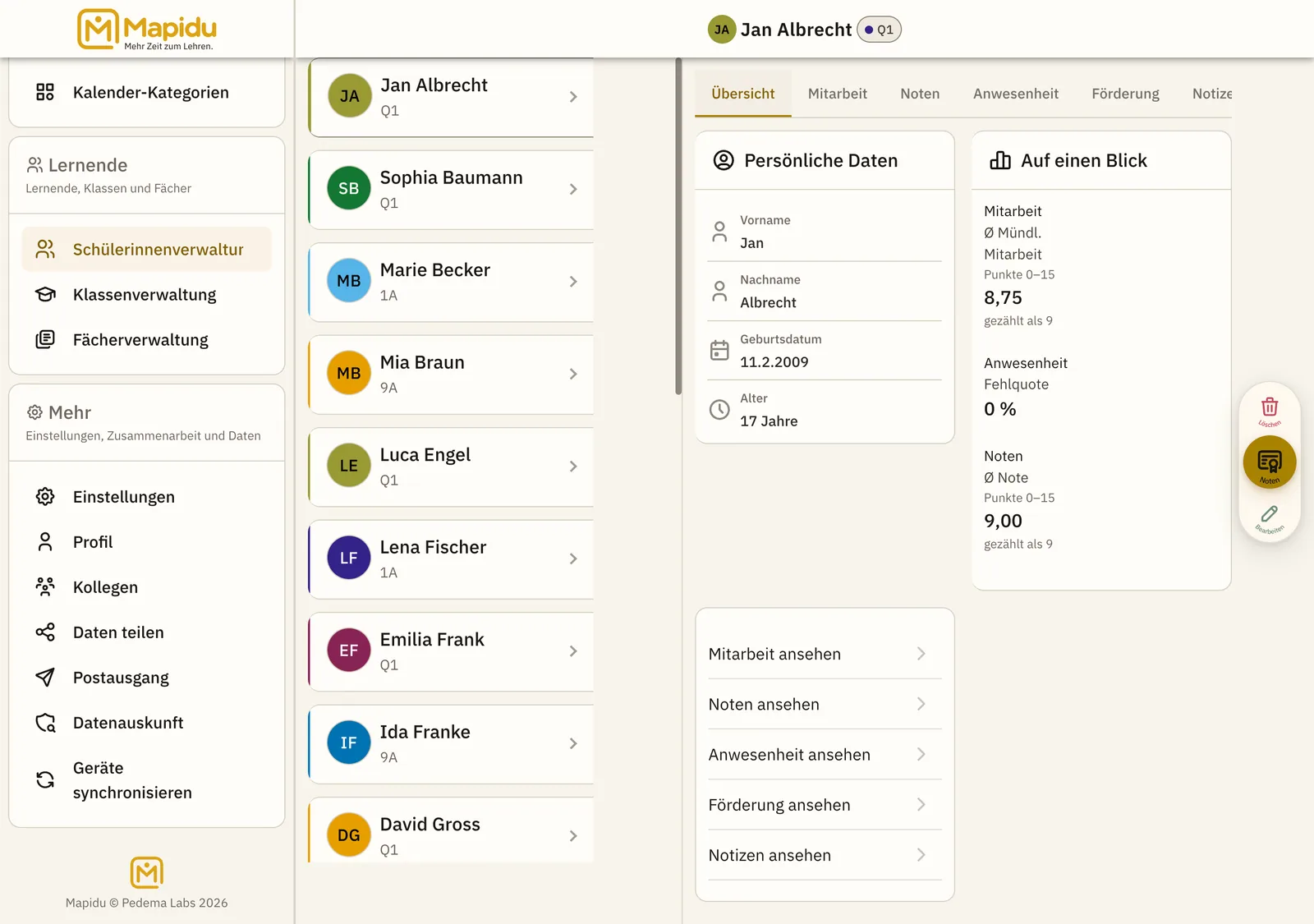Screen dimensions: 1314x924
Task: Click the Geräte synchronisieren sync icon
Action: coord(45,779)
